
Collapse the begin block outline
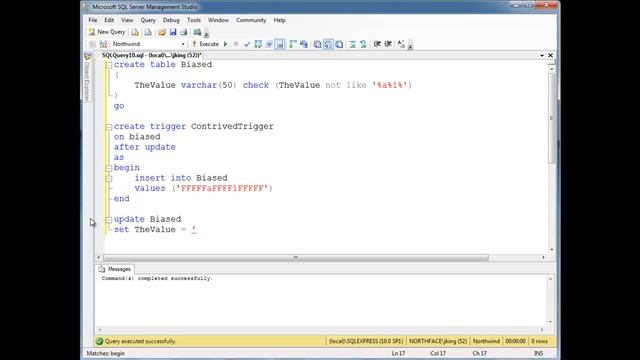(x=109, y=168)
